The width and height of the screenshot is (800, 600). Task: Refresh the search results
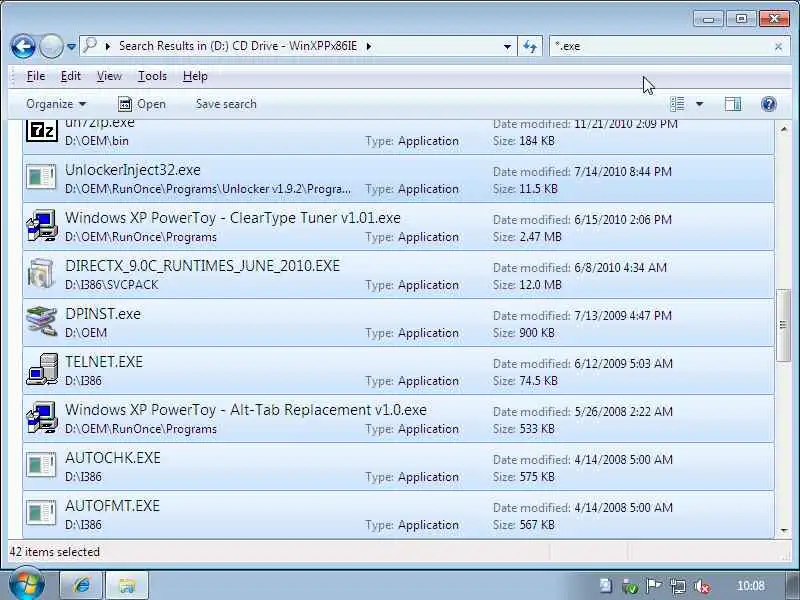click(x=530, y=46)
